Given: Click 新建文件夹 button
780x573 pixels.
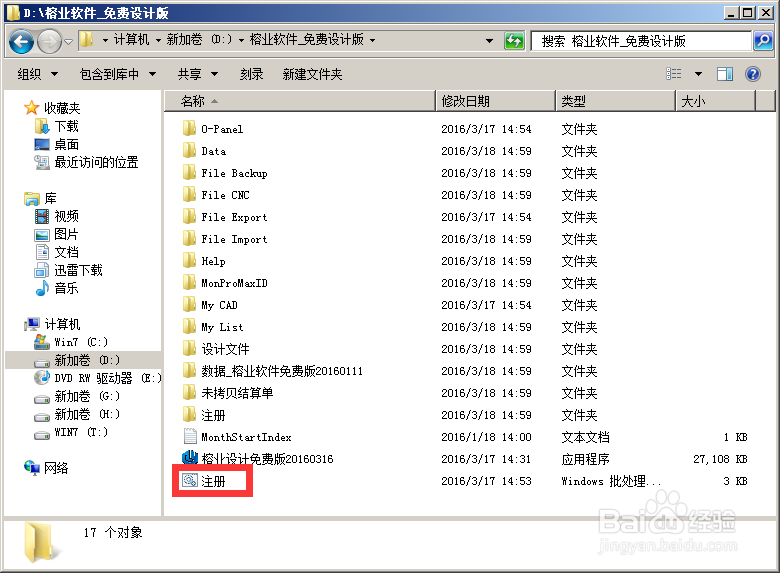Looking at the screenshot, I should 312,74.
